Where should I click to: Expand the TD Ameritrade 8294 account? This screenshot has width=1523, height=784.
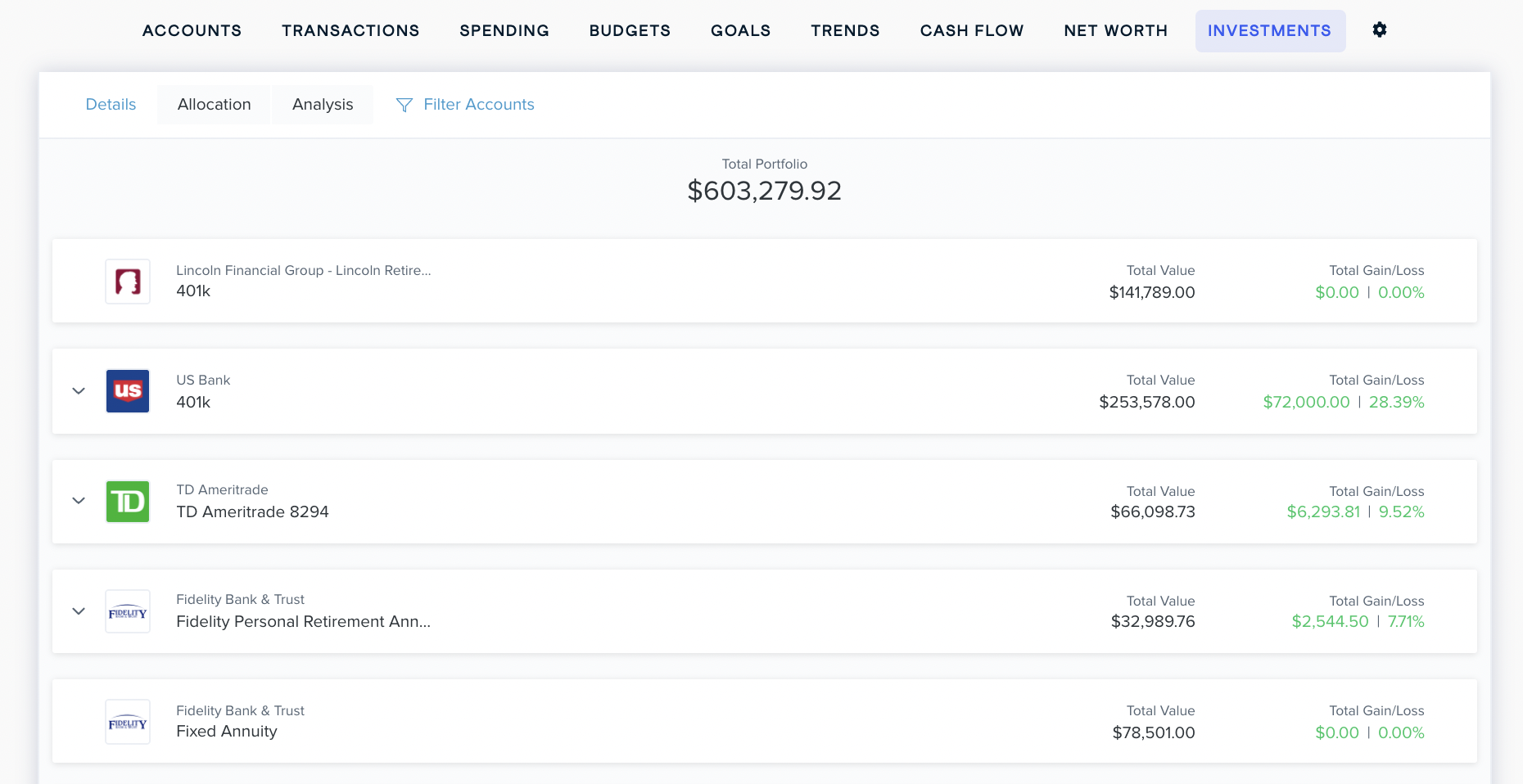[79, 501]
